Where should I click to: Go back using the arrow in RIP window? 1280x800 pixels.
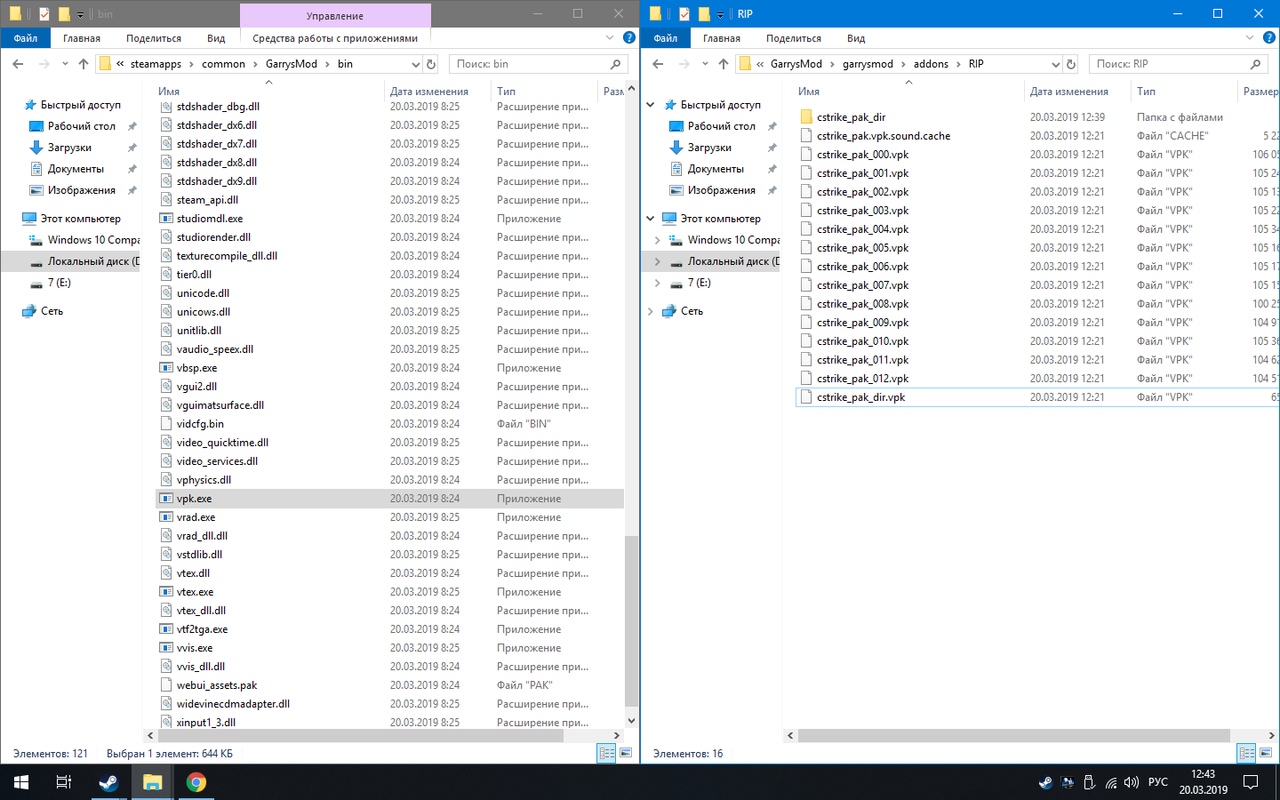coord(659,64)
